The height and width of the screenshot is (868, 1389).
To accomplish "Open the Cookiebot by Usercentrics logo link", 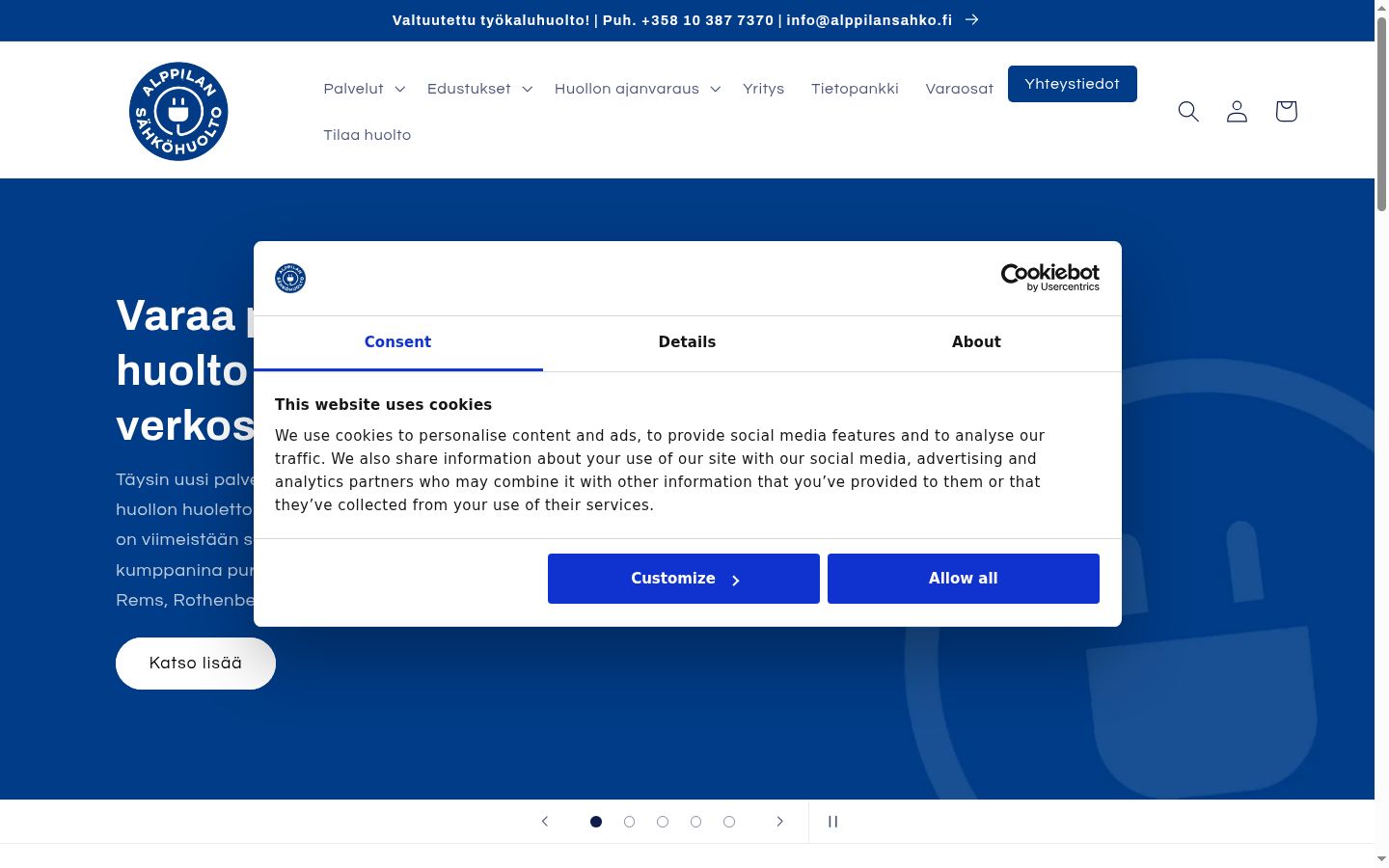I will click(x=1050, y=278).
